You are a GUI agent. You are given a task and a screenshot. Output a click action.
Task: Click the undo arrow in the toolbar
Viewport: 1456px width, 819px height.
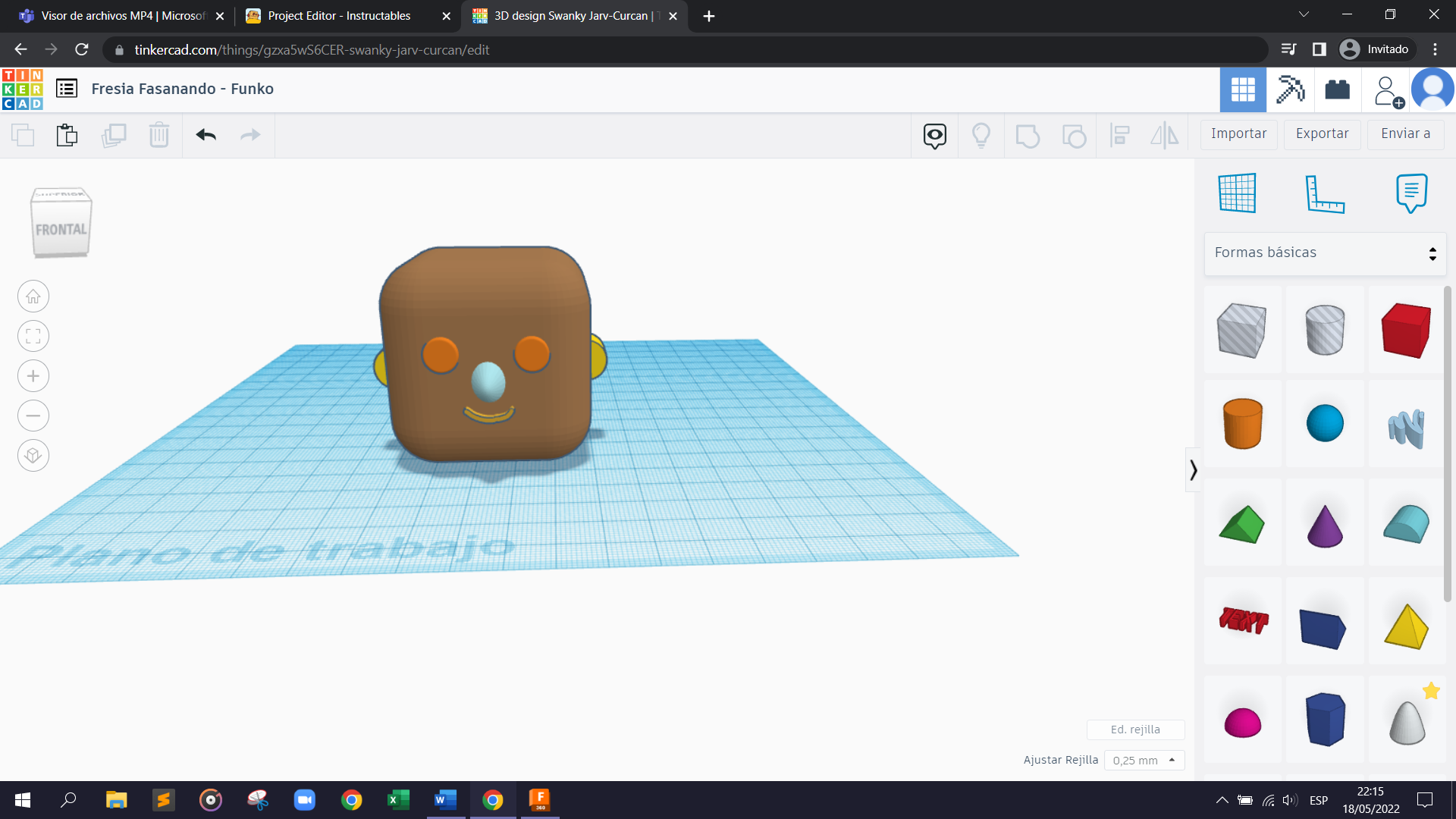206,135
